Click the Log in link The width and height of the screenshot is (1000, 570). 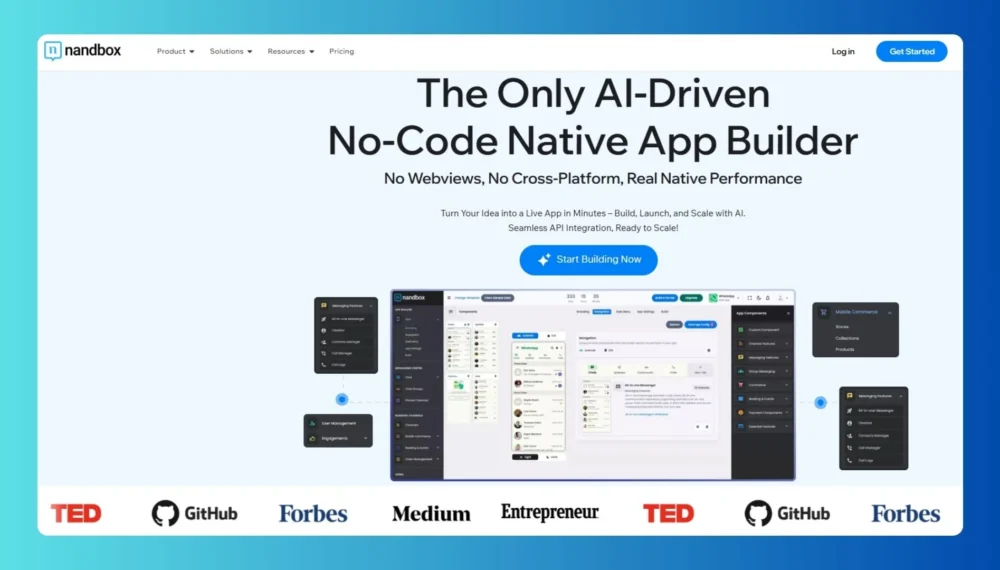[843, 51]
